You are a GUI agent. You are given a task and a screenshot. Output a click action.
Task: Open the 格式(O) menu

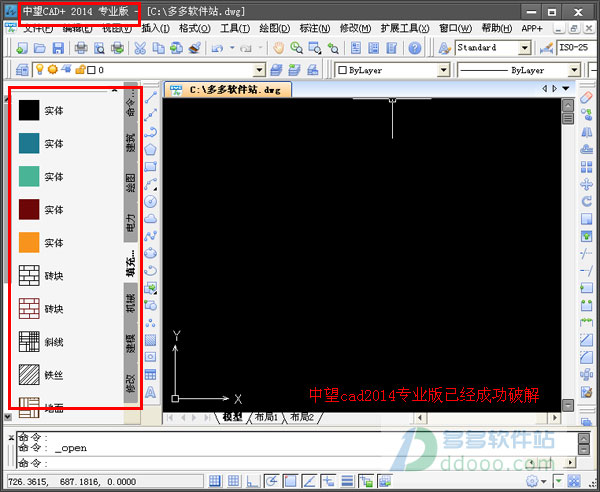click(195, 28)
